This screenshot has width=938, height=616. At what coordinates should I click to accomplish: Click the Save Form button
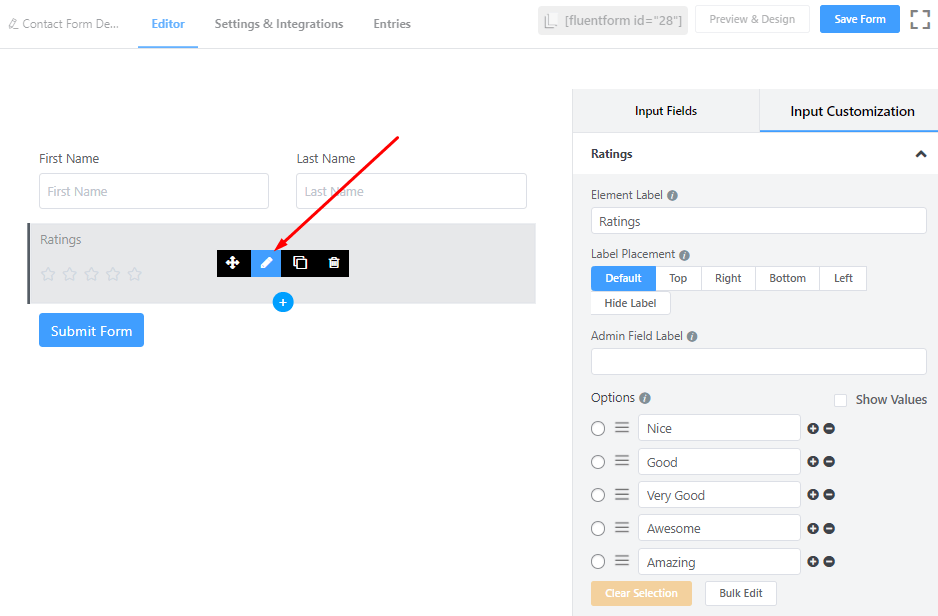tap(859, 19)
